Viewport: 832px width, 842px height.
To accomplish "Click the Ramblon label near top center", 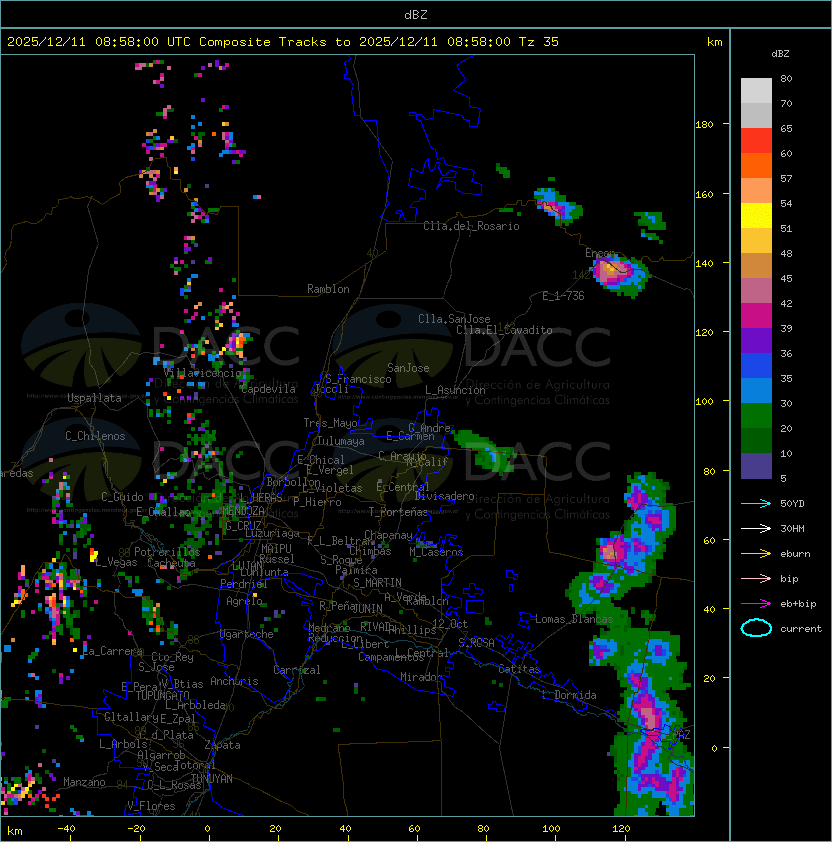I will (328, 289).
